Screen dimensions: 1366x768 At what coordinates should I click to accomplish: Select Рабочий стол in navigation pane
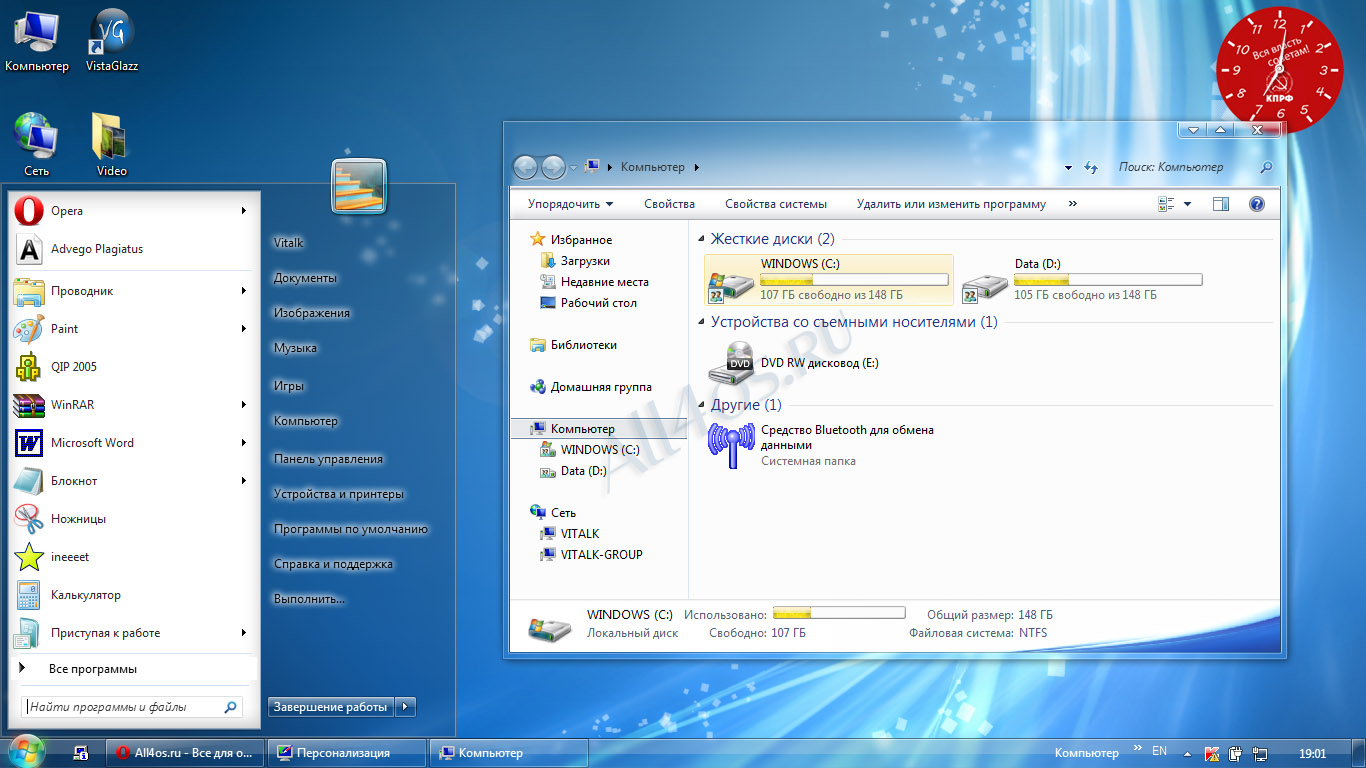coord(588,303)
